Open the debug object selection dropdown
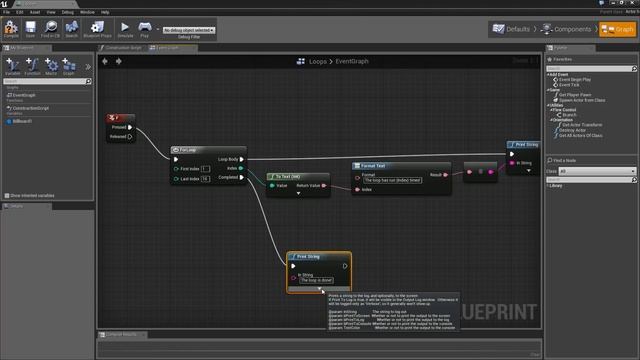This screenshot has width=640, height=360. pos(189,30)
